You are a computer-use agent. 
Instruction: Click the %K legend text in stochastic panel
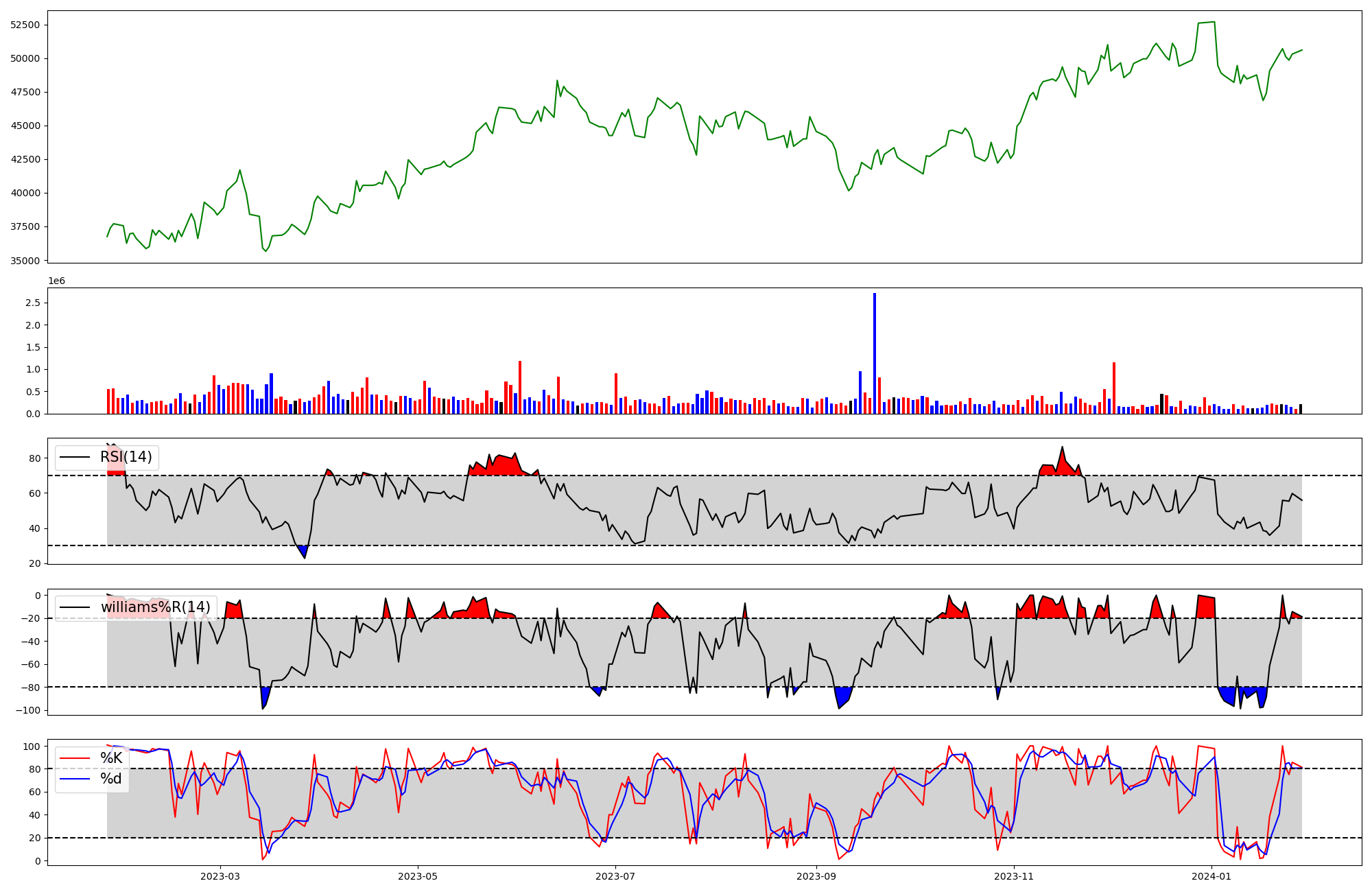point(111,758)
